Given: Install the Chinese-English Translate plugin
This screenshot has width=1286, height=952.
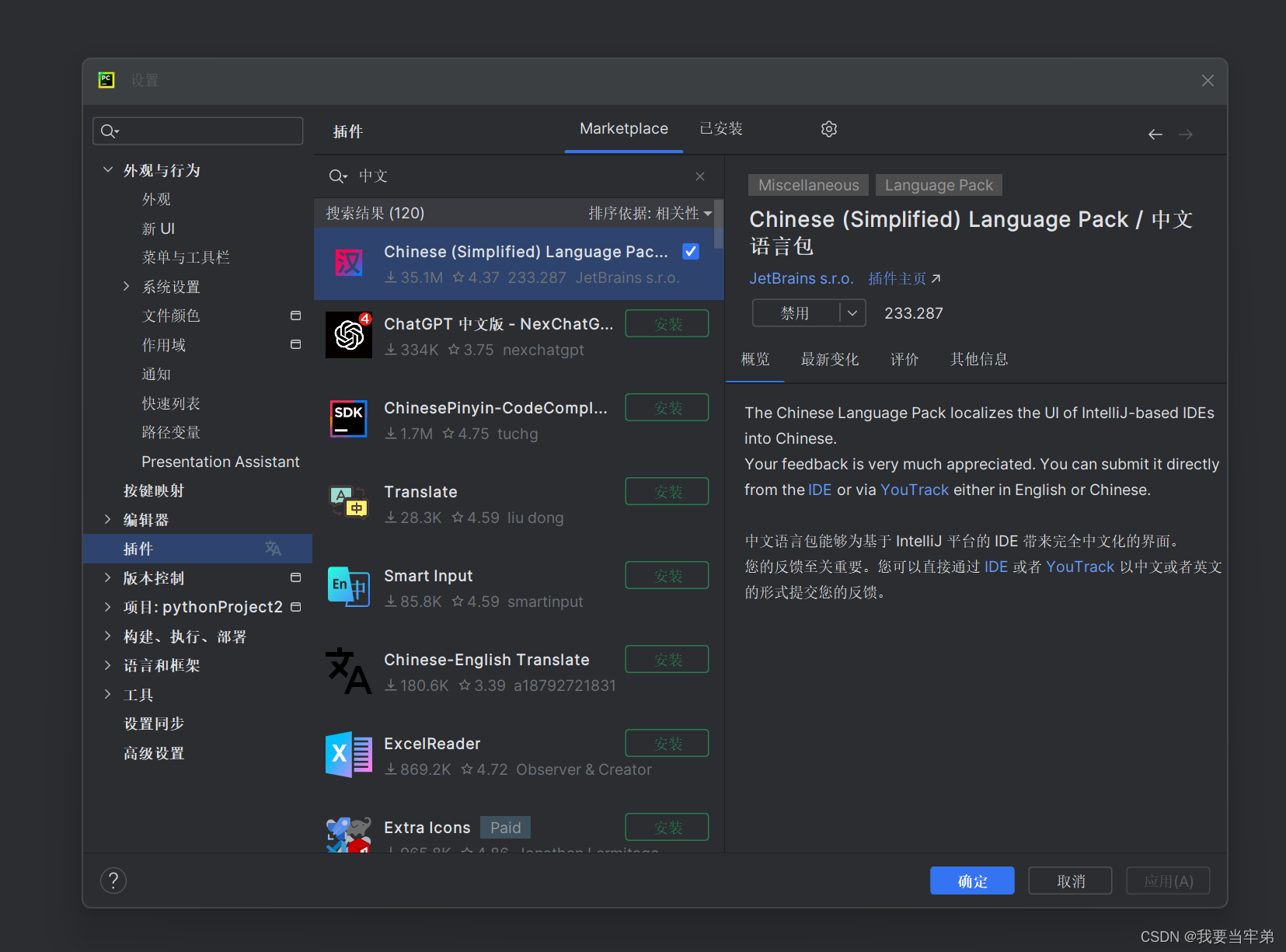Looking at the screenshot, I should (667, 660).
